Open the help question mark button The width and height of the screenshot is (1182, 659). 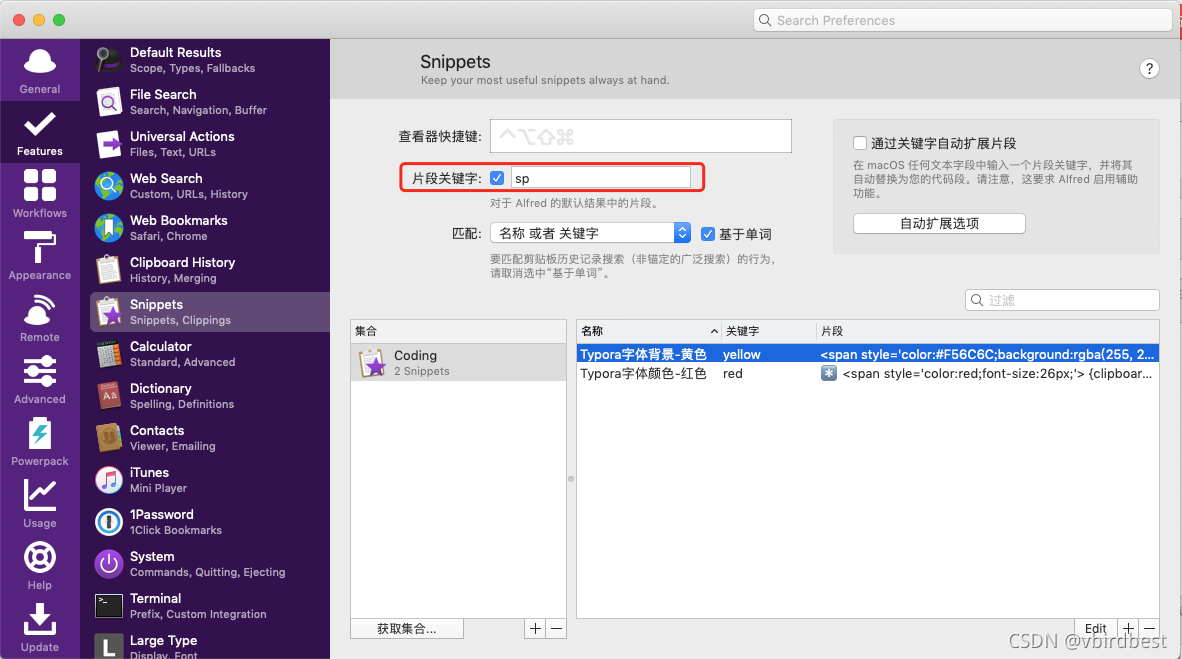1149,69
